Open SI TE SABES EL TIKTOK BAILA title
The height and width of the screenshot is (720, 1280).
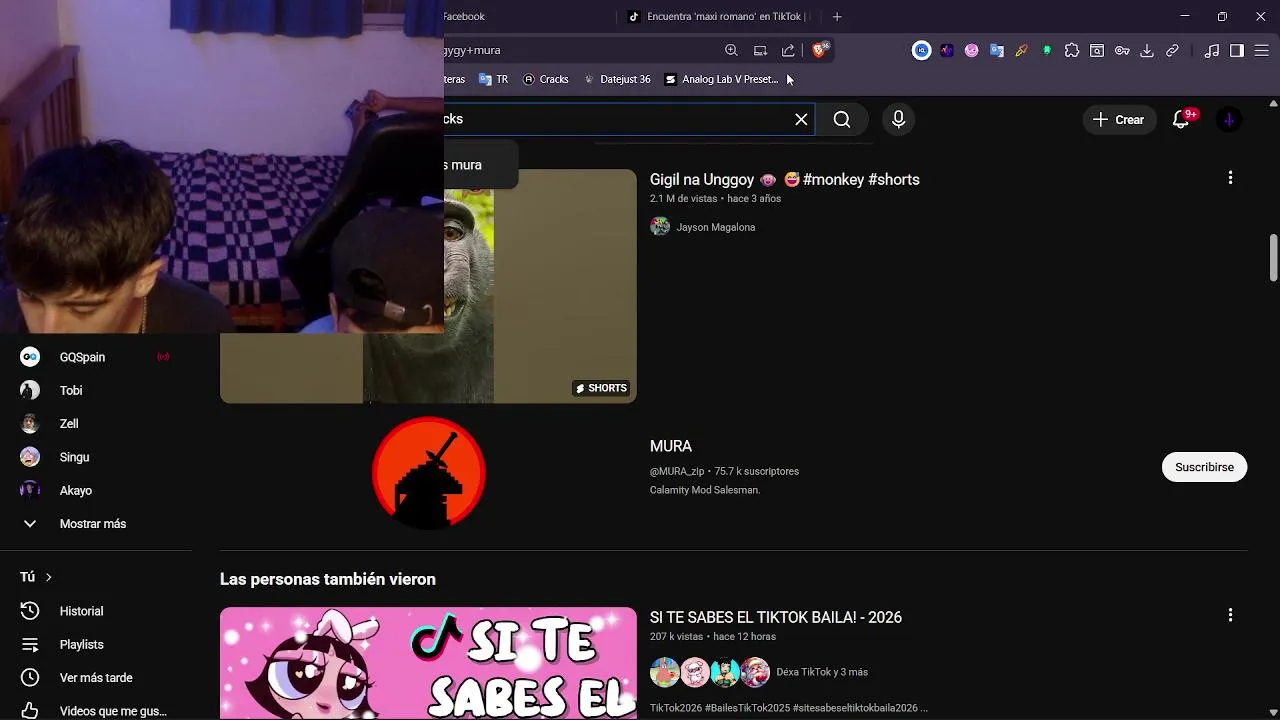tap(776, 618)
